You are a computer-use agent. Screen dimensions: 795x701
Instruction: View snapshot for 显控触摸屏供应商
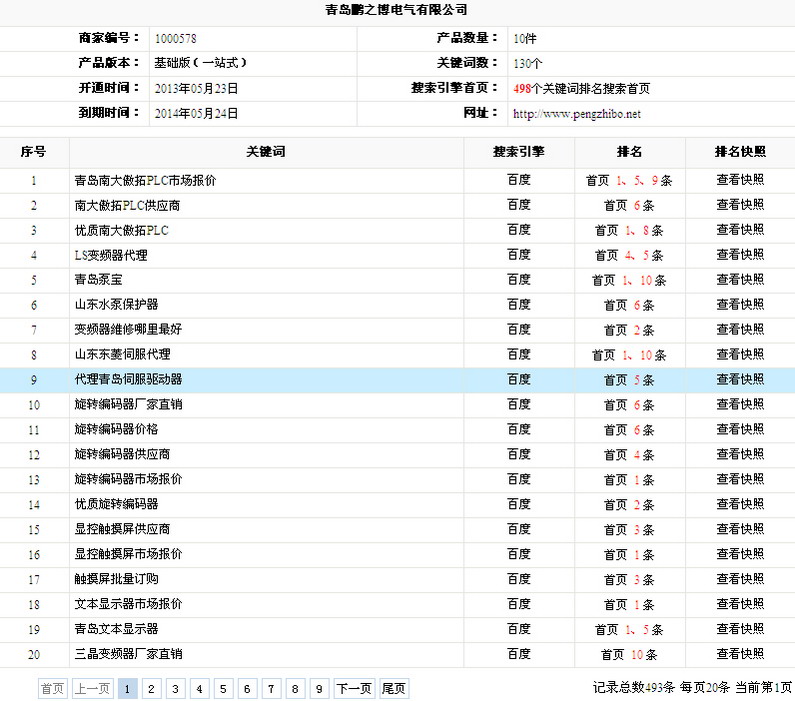tap(740, 529)
